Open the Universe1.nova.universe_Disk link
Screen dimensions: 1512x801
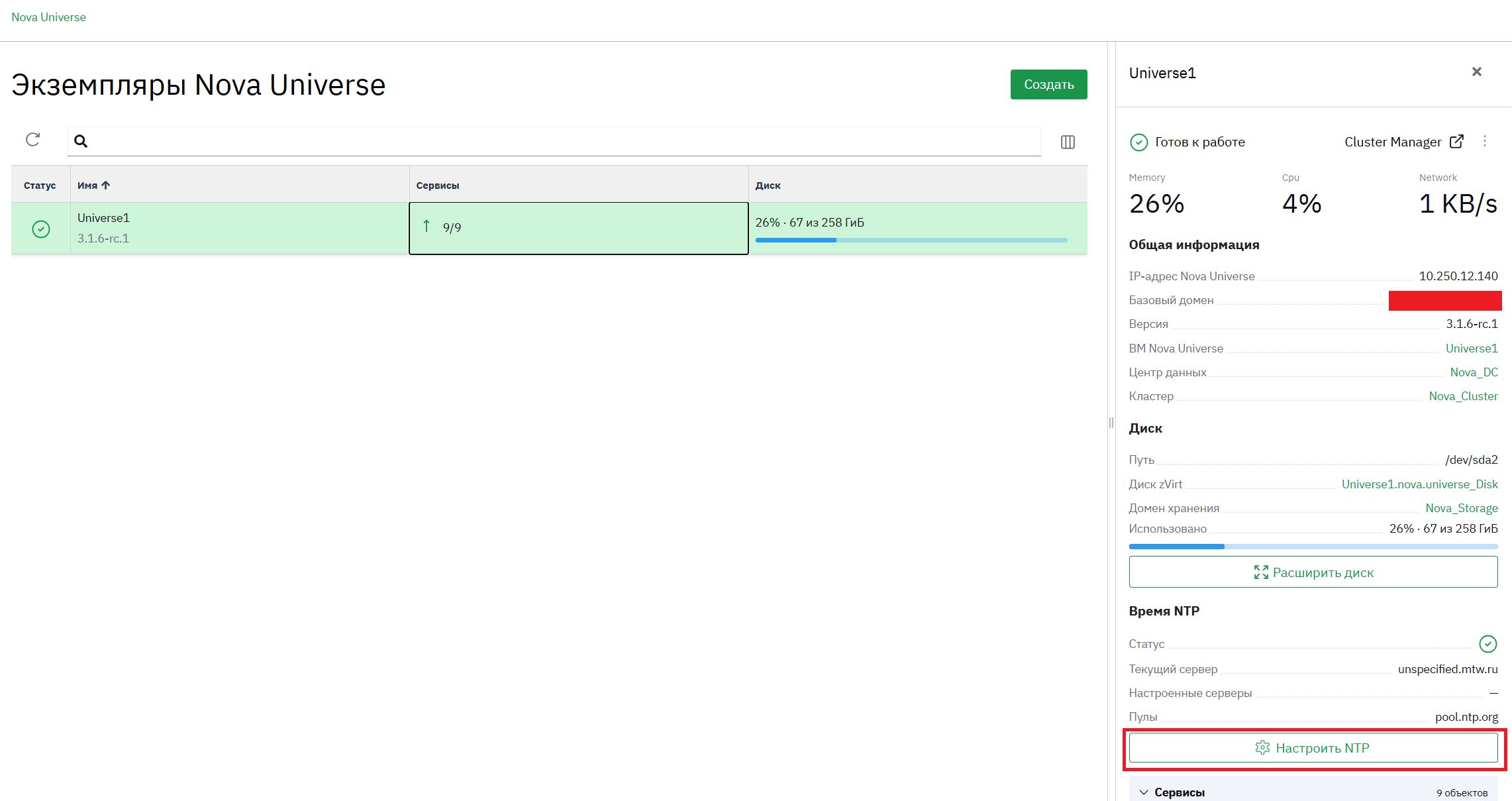pyautogui.click(x=1419, y=484)
